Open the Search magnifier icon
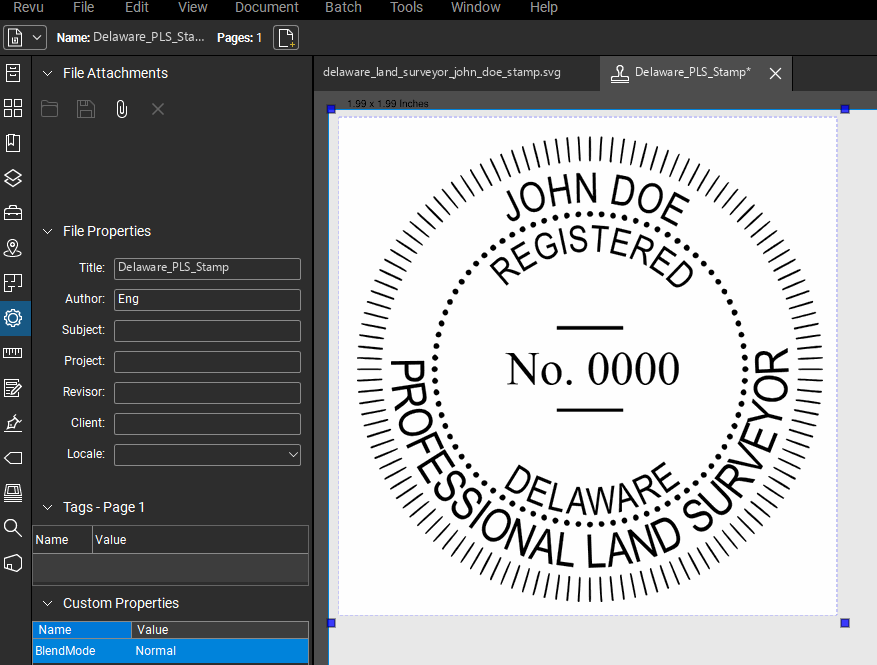Viewport: 877px width, 665px height. pos(13,527)
